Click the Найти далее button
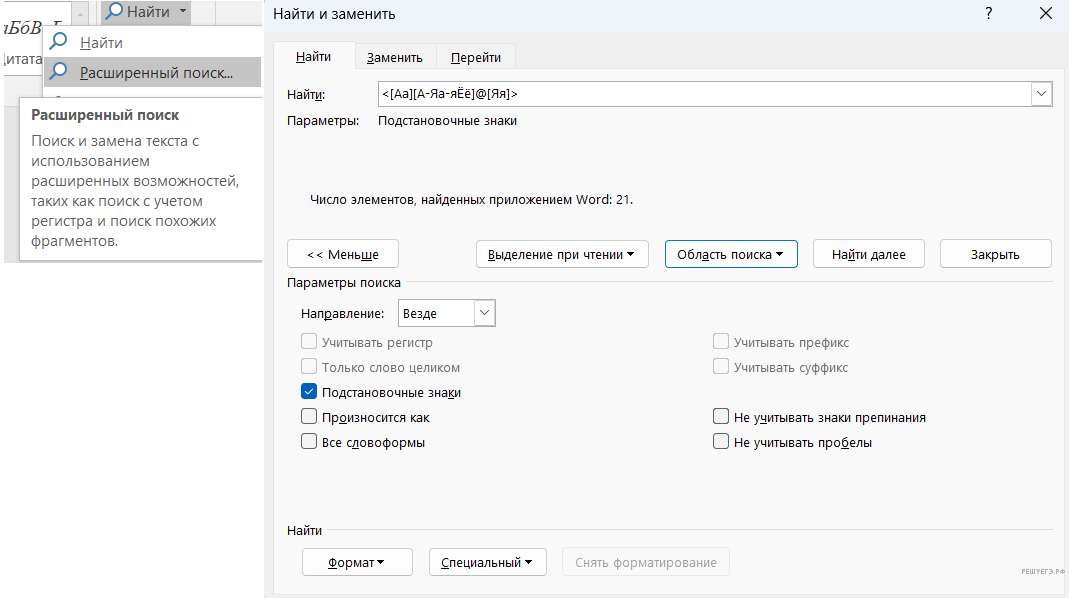This screenshot has width=1069, height=598. tap(868, 254)
